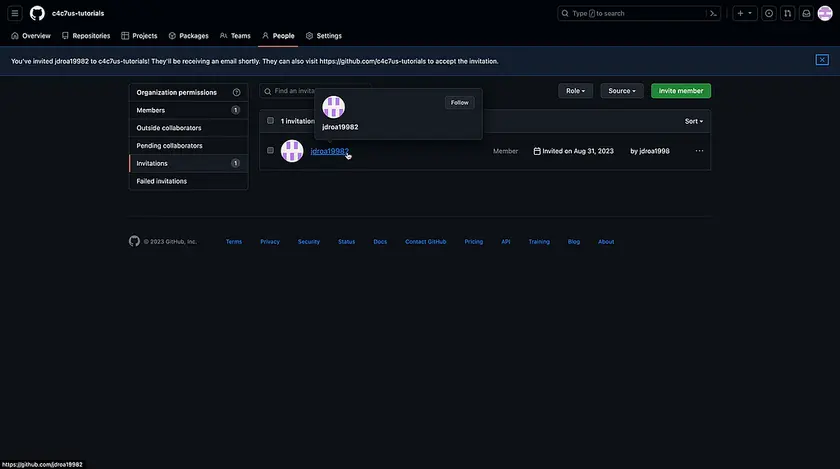840x469 pixels.
Task: Open the command palette icon in search bar
Action: click(713, 13)
